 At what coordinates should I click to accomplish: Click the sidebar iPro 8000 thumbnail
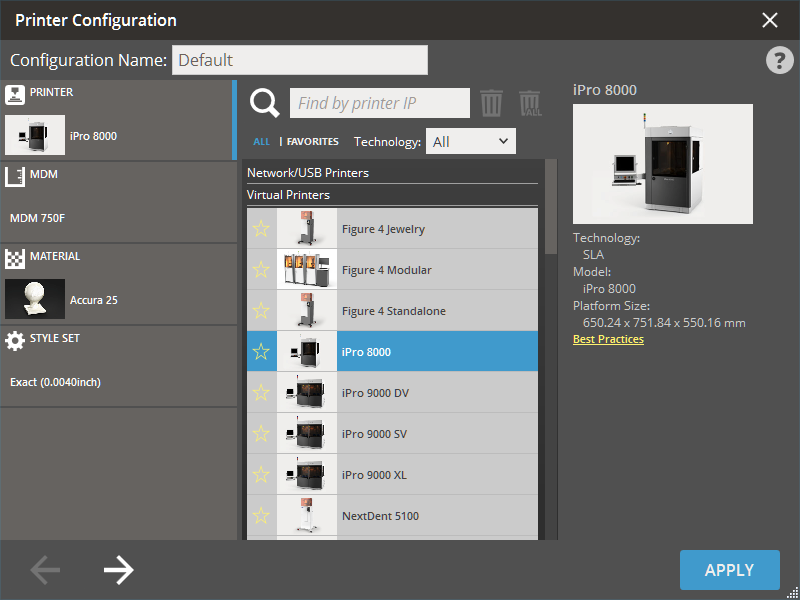pyautogui.click(x=35, y=135)
